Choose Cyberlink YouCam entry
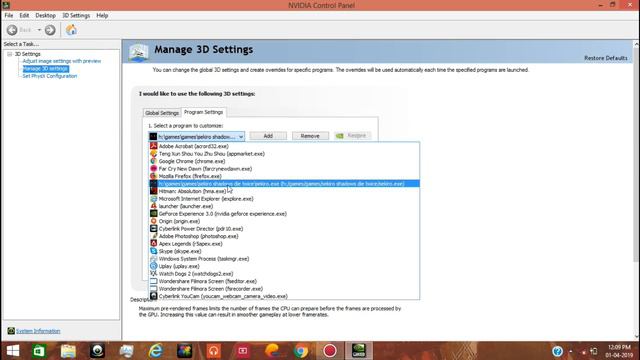 [284, 296]
